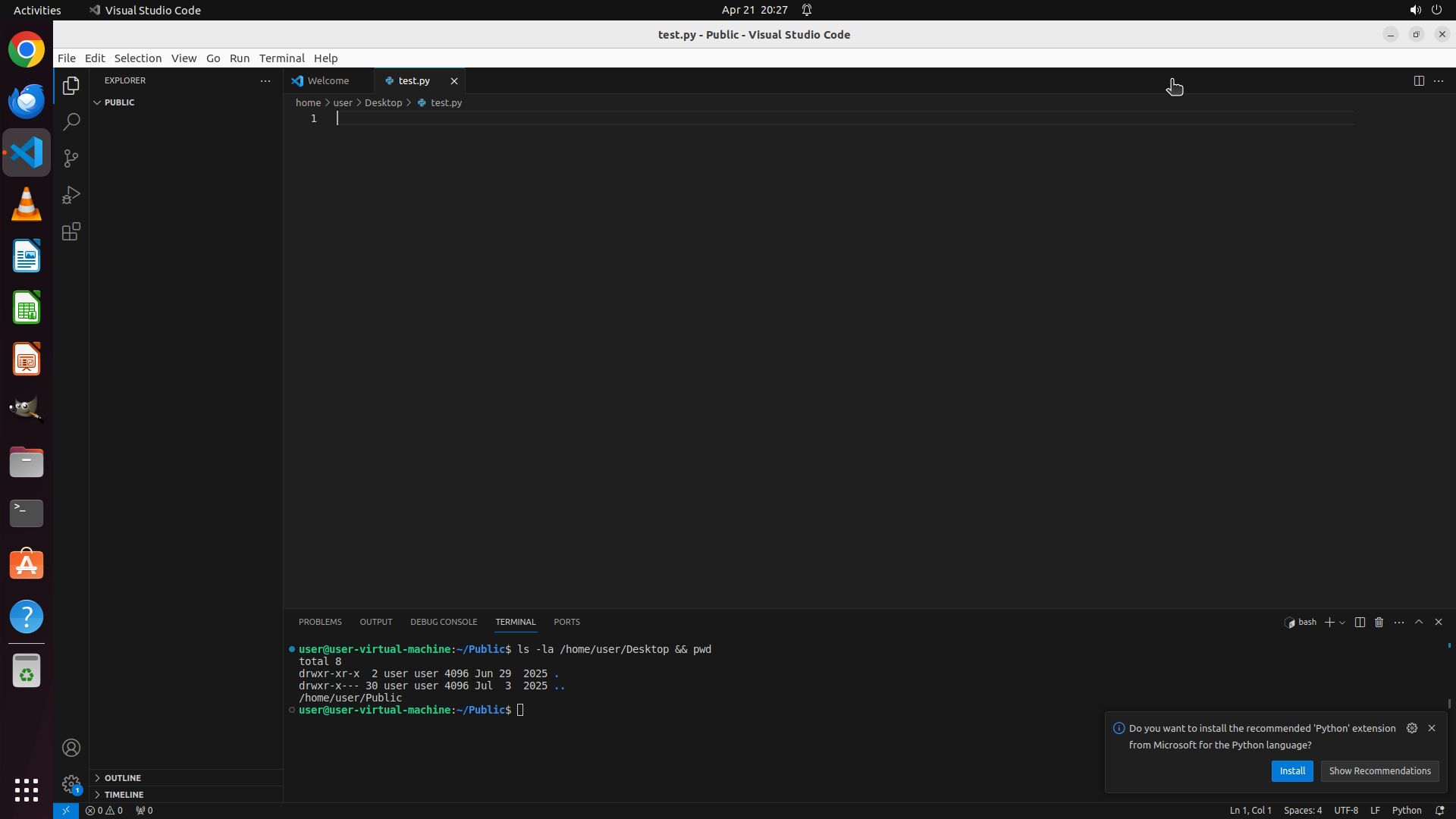Maximize the terminal panel size
This screenshot has width=1456, height=819.
click(1419, 622)
